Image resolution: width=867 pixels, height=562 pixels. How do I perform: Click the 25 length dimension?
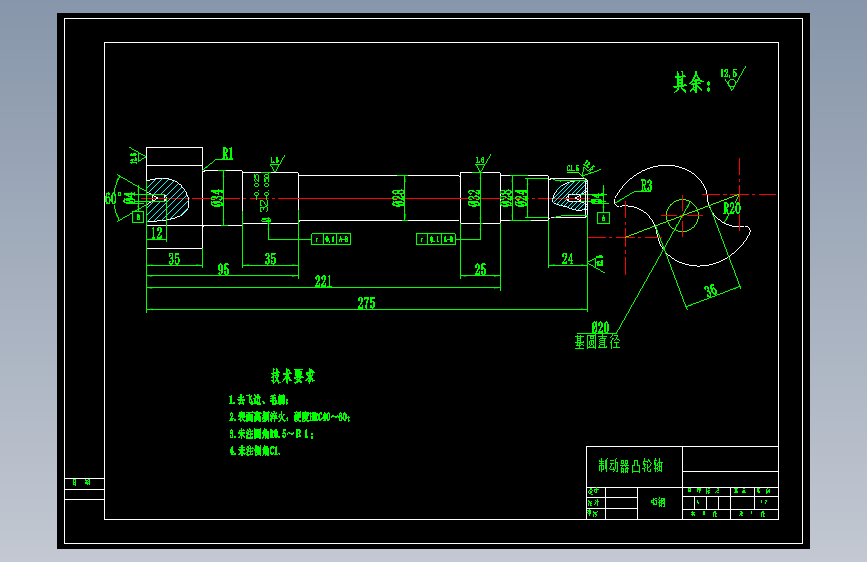click(480, 269)
